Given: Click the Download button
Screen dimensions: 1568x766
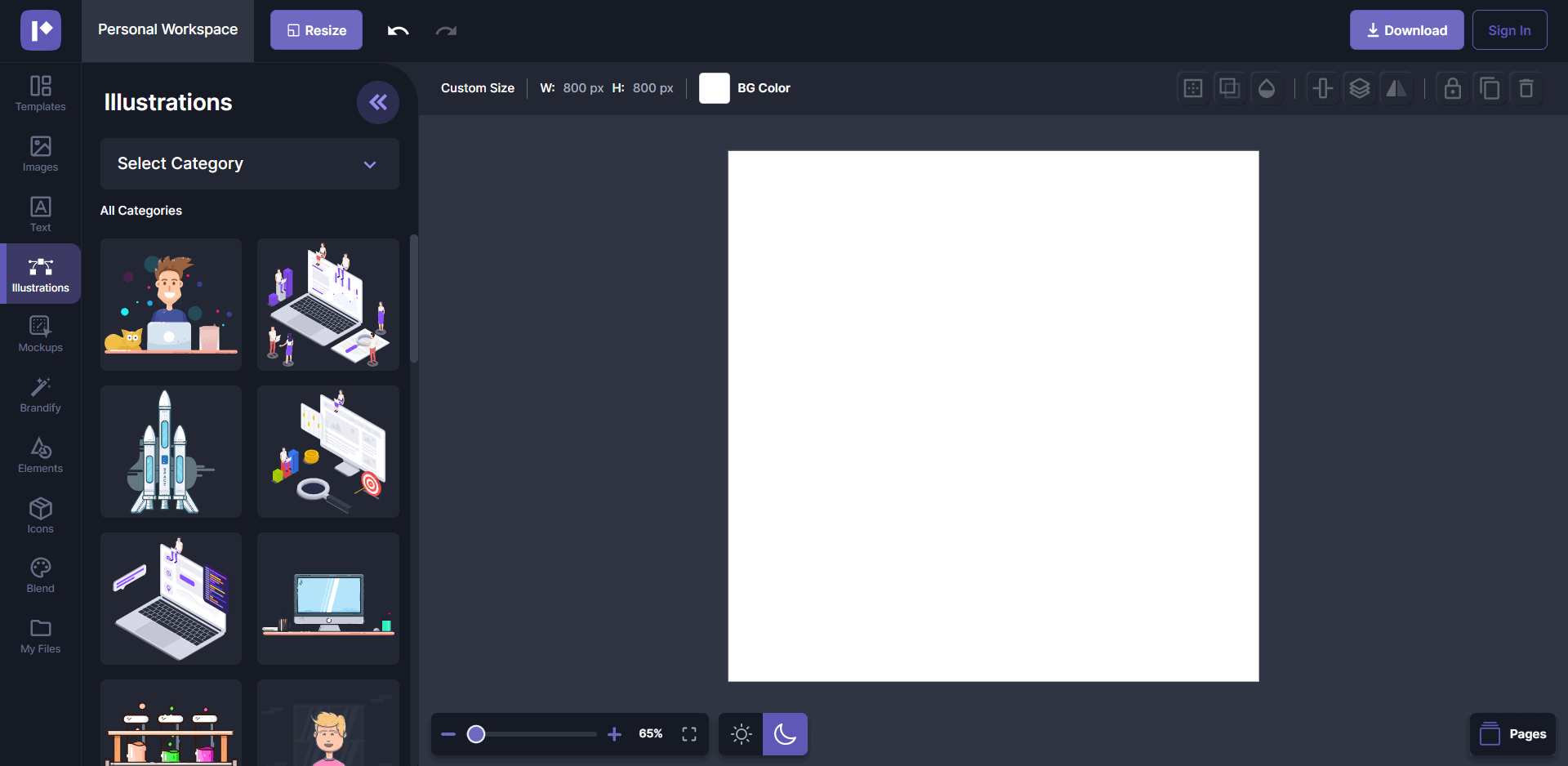Looking at the screenshot, I should (1406, 29).
